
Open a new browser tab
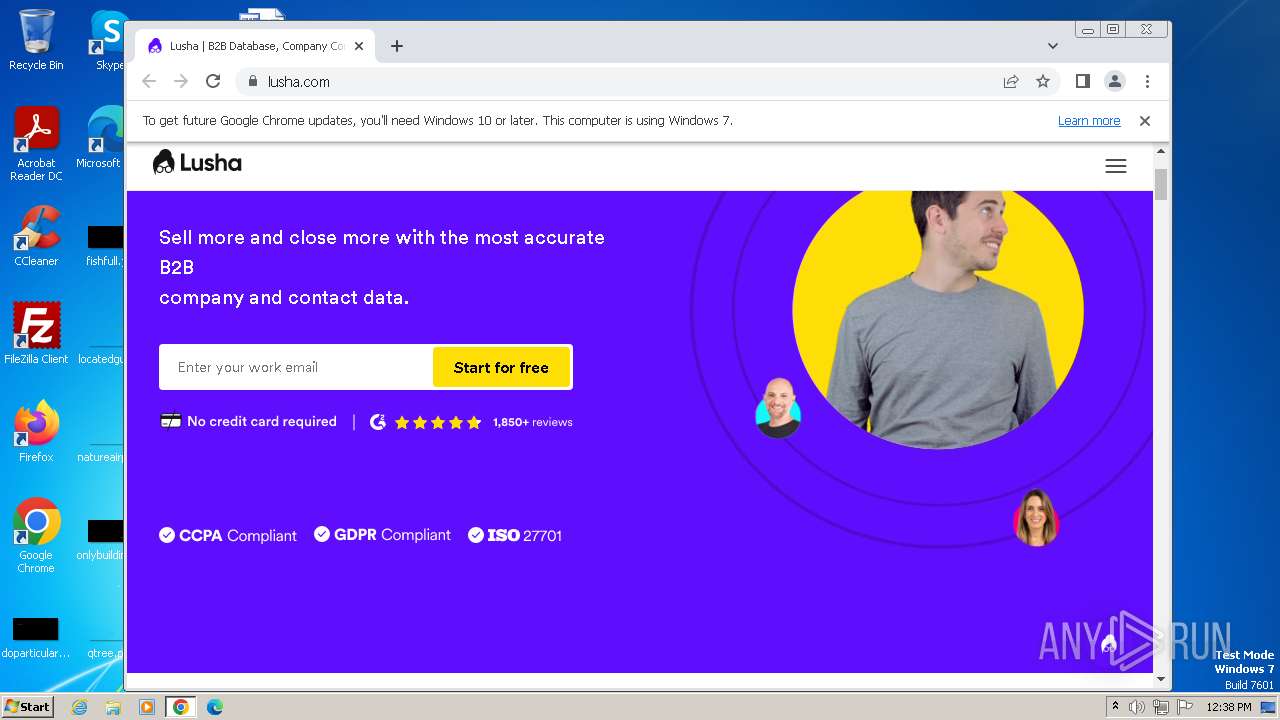(x=397, y=46)
